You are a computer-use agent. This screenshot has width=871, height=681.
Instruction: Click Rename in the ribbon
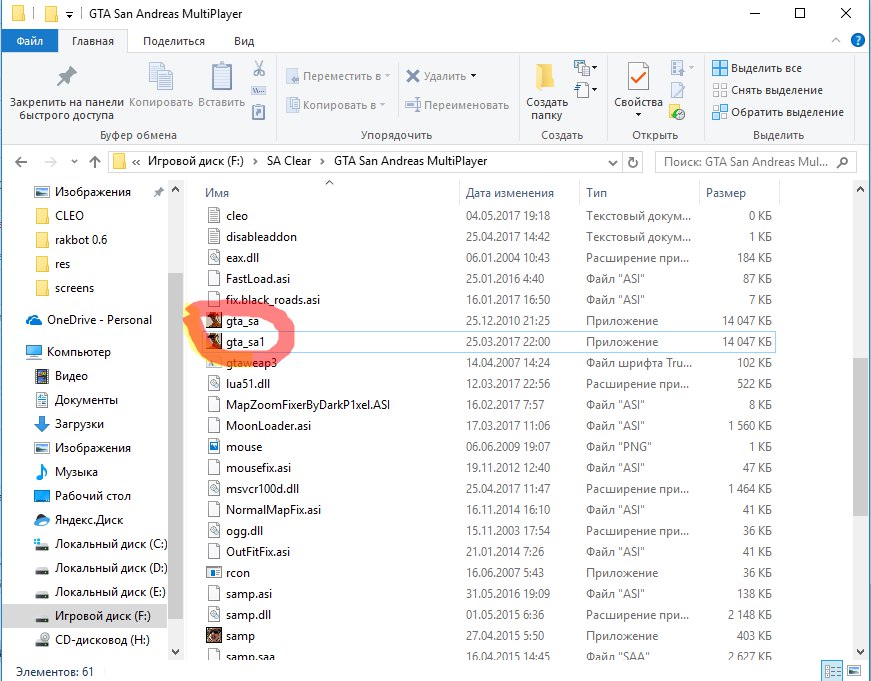point(457,105)
